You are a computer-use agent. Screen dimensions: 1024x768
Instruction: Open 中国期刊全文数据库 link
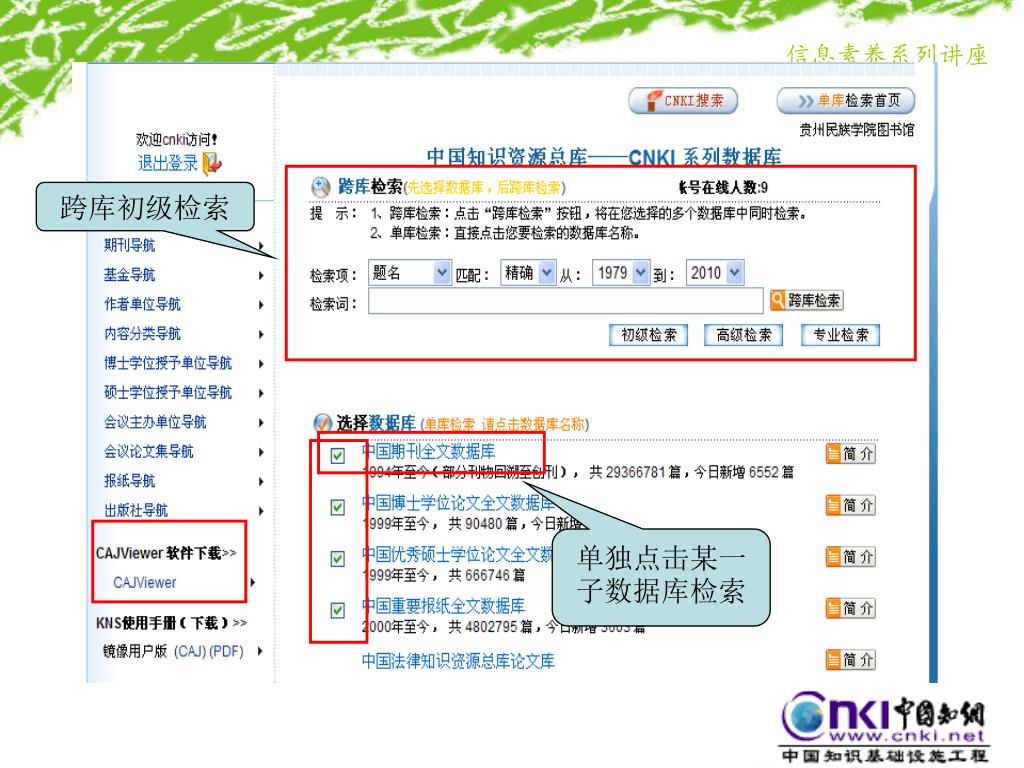[428, 451]
